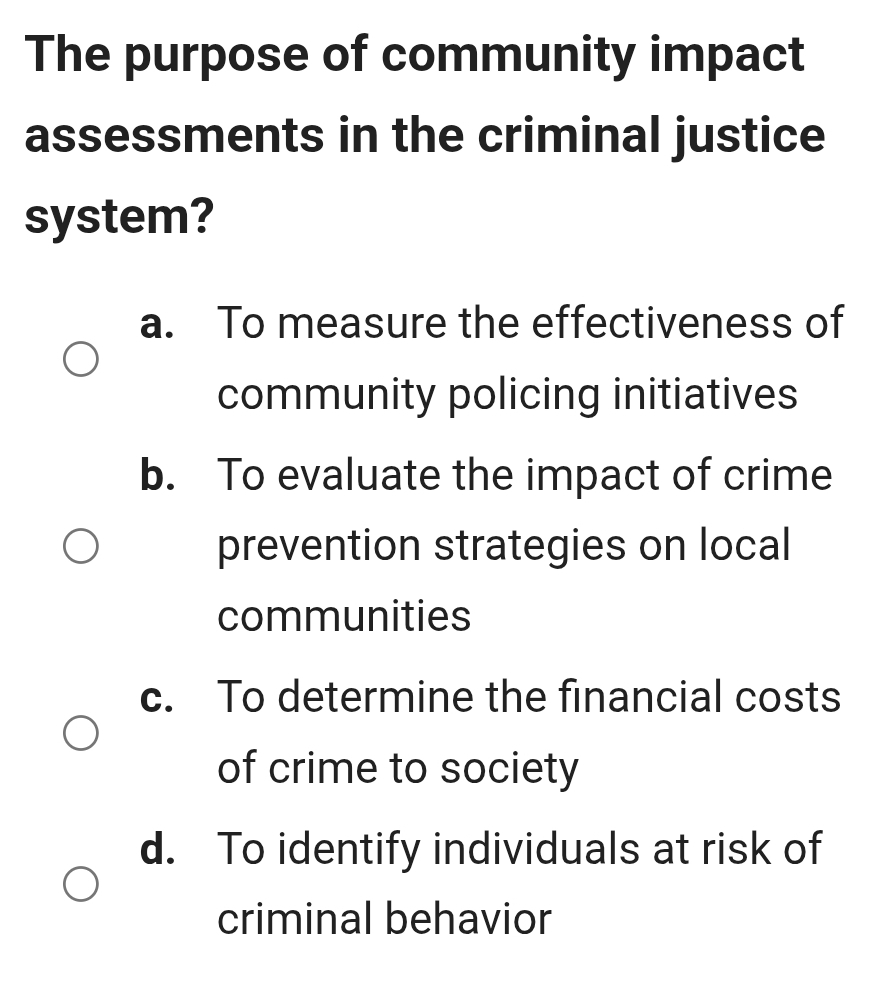This screenshot has height=983, width=884.
Task: Click "To determine the financial costs" text
Action: pyautogui.click(x=529, y=696)
